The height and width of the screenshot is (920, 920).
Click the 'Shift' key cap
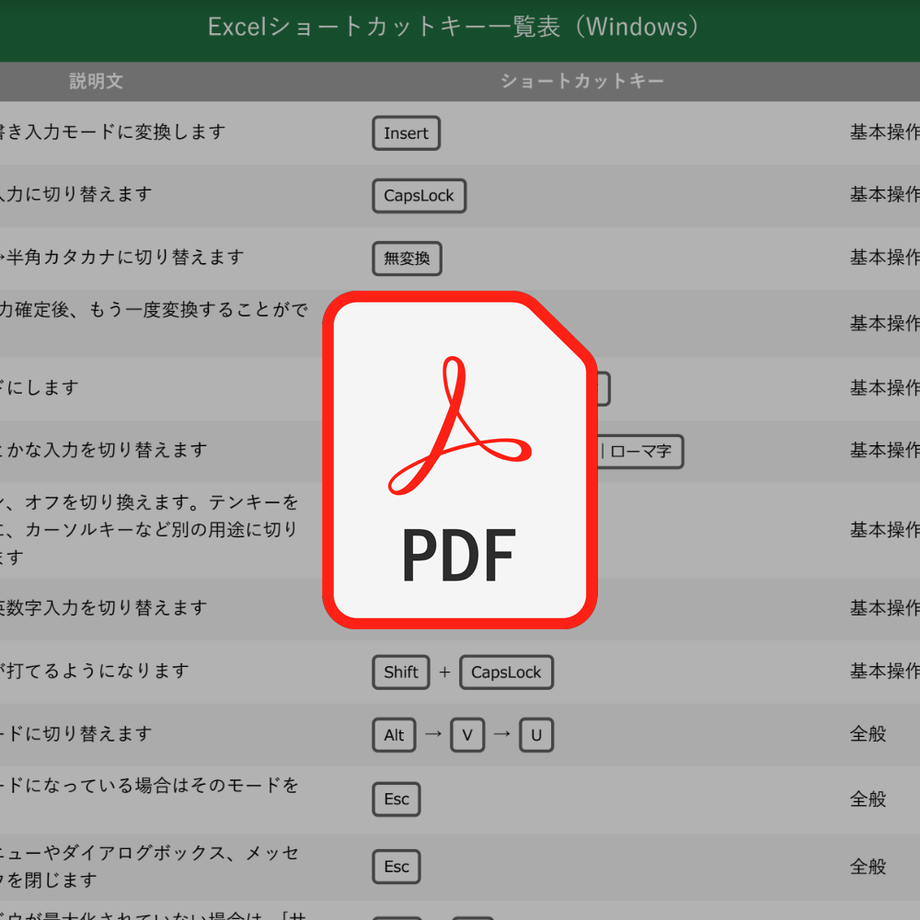pos(401,672)
